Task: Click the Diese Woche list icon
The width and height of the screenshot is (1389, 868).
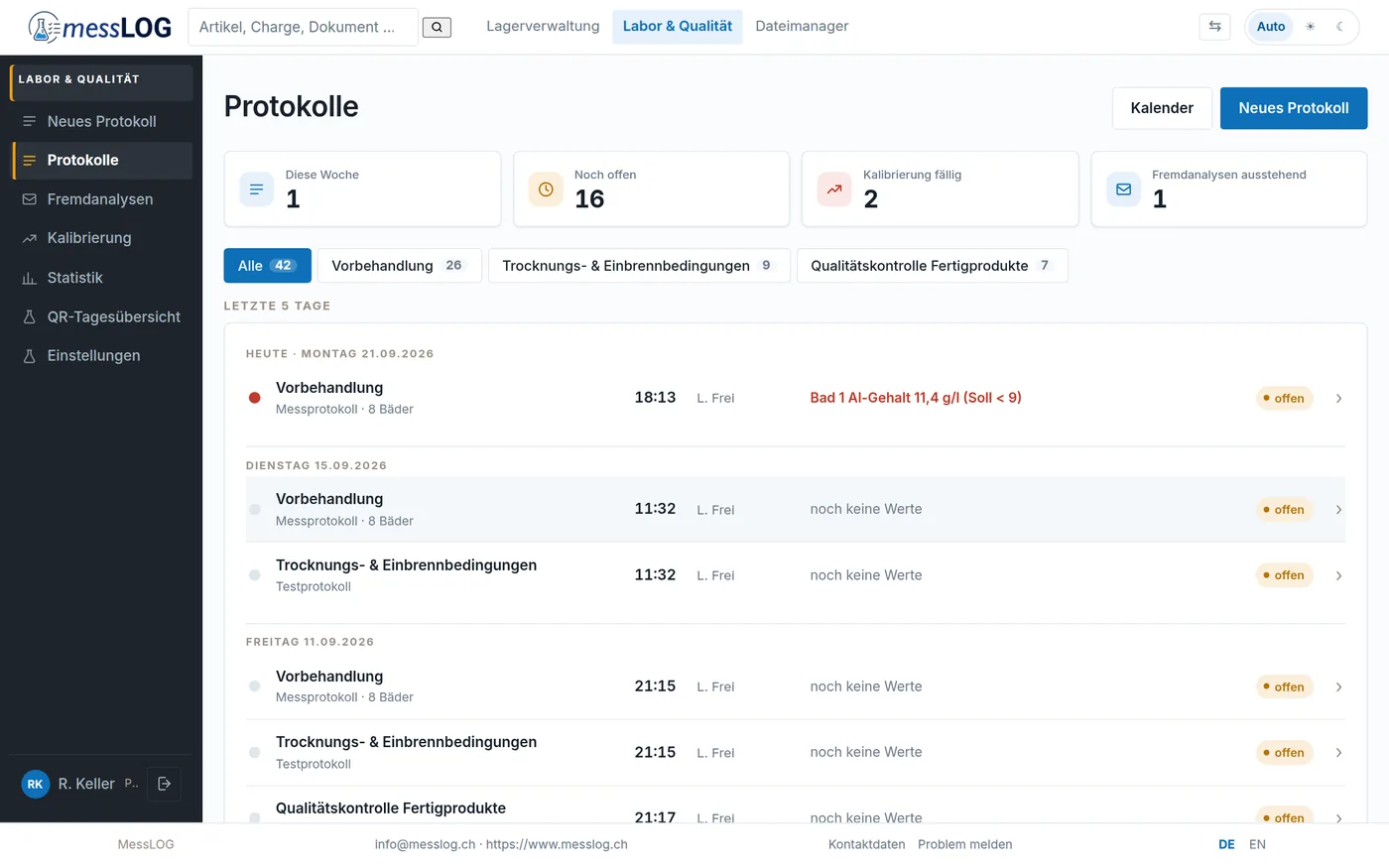Action: click(x=256, y=188)
